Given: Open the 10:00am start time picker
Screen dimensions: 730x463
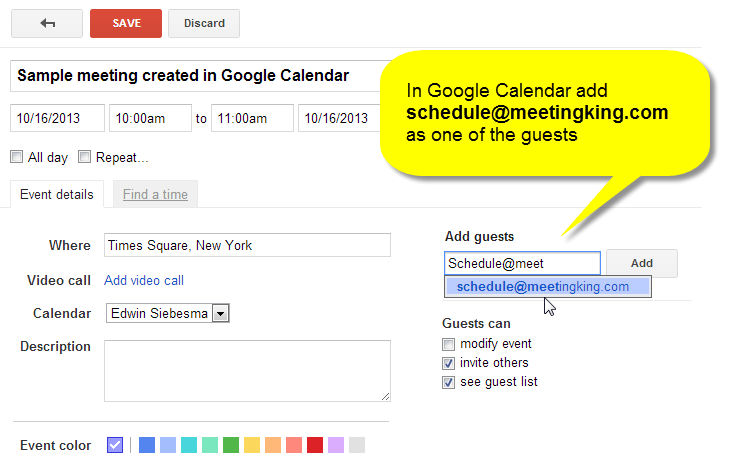Looking at the screenshot, I should [150, 118].
